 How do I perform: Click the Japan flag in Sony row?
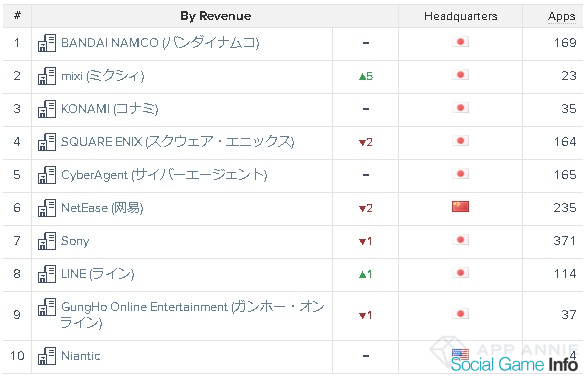[x=460, y=240]
